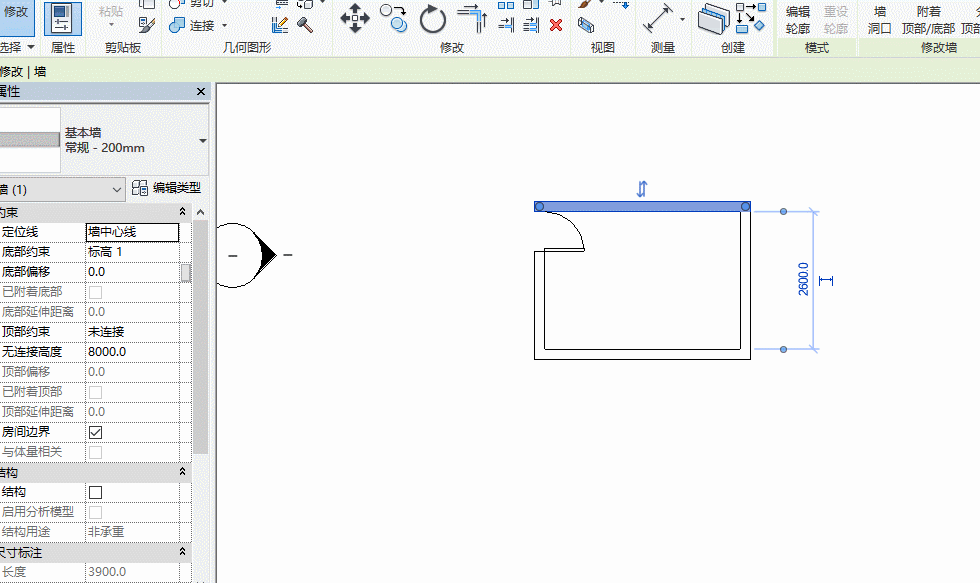Click the 顶部约束 field showing 未连接

pyautogui.click(x=132, y=332)
